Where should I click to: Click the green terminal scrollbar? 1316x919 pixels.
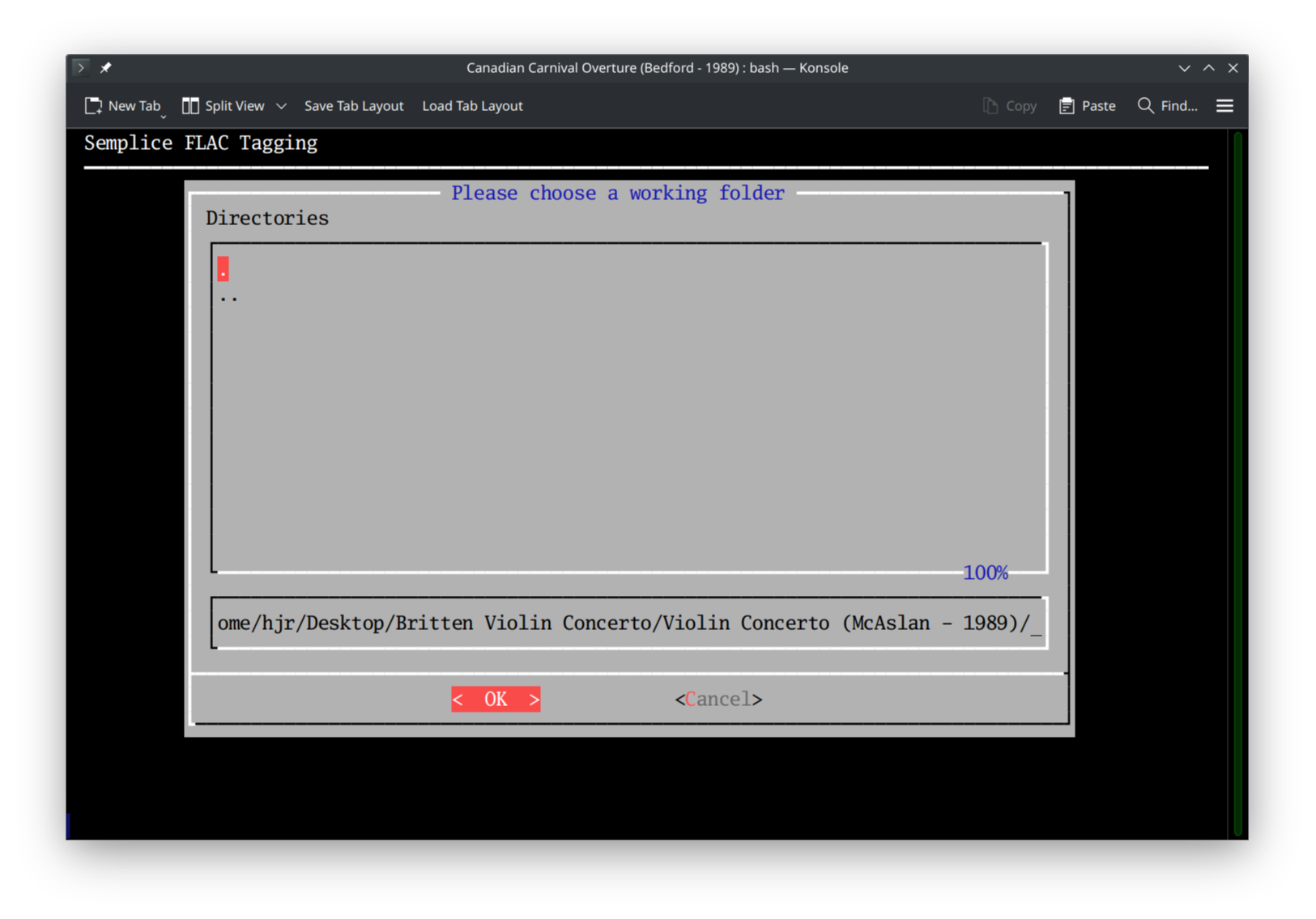coord(1237,486)
